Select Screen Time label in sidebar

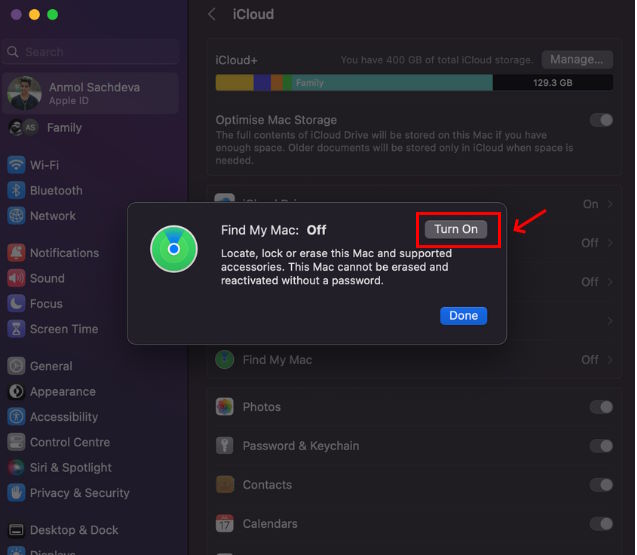click(x=64, y=329)
